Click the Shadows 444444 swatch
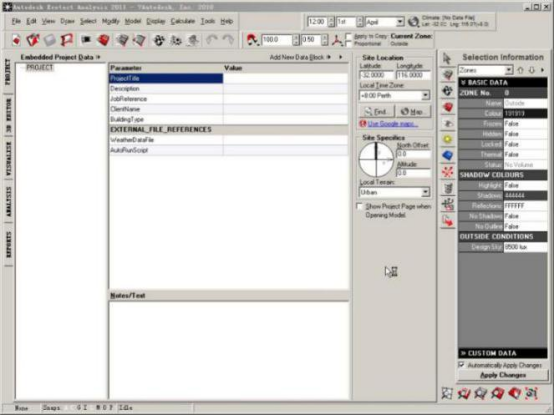The image size is (554, 415). click(525, 195)
